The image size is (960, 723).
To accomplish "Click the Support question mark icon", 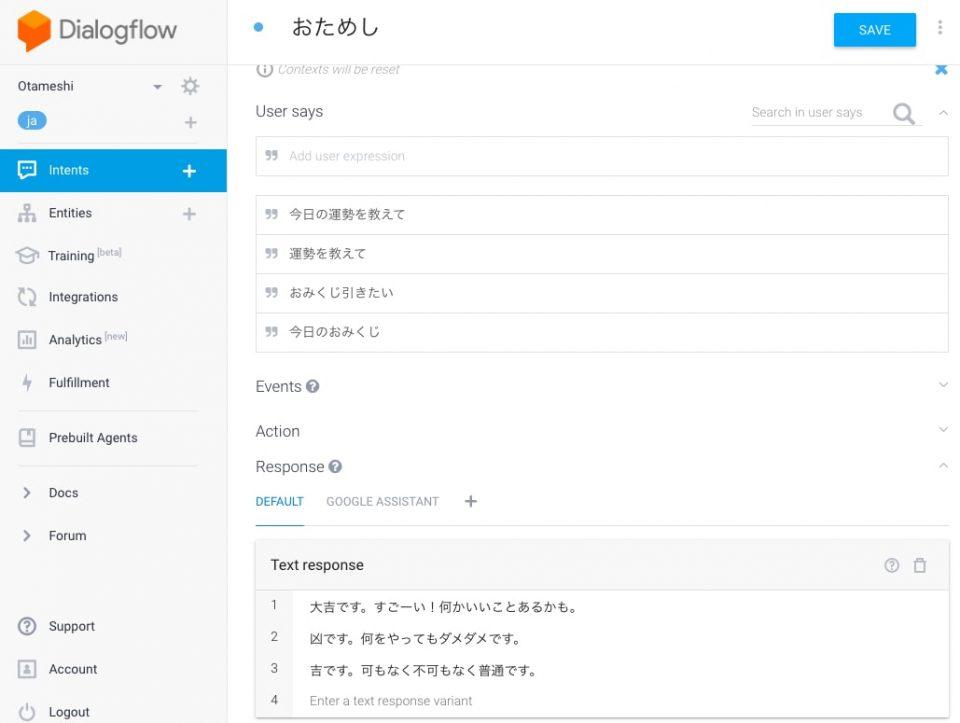I will pos(27,626).
